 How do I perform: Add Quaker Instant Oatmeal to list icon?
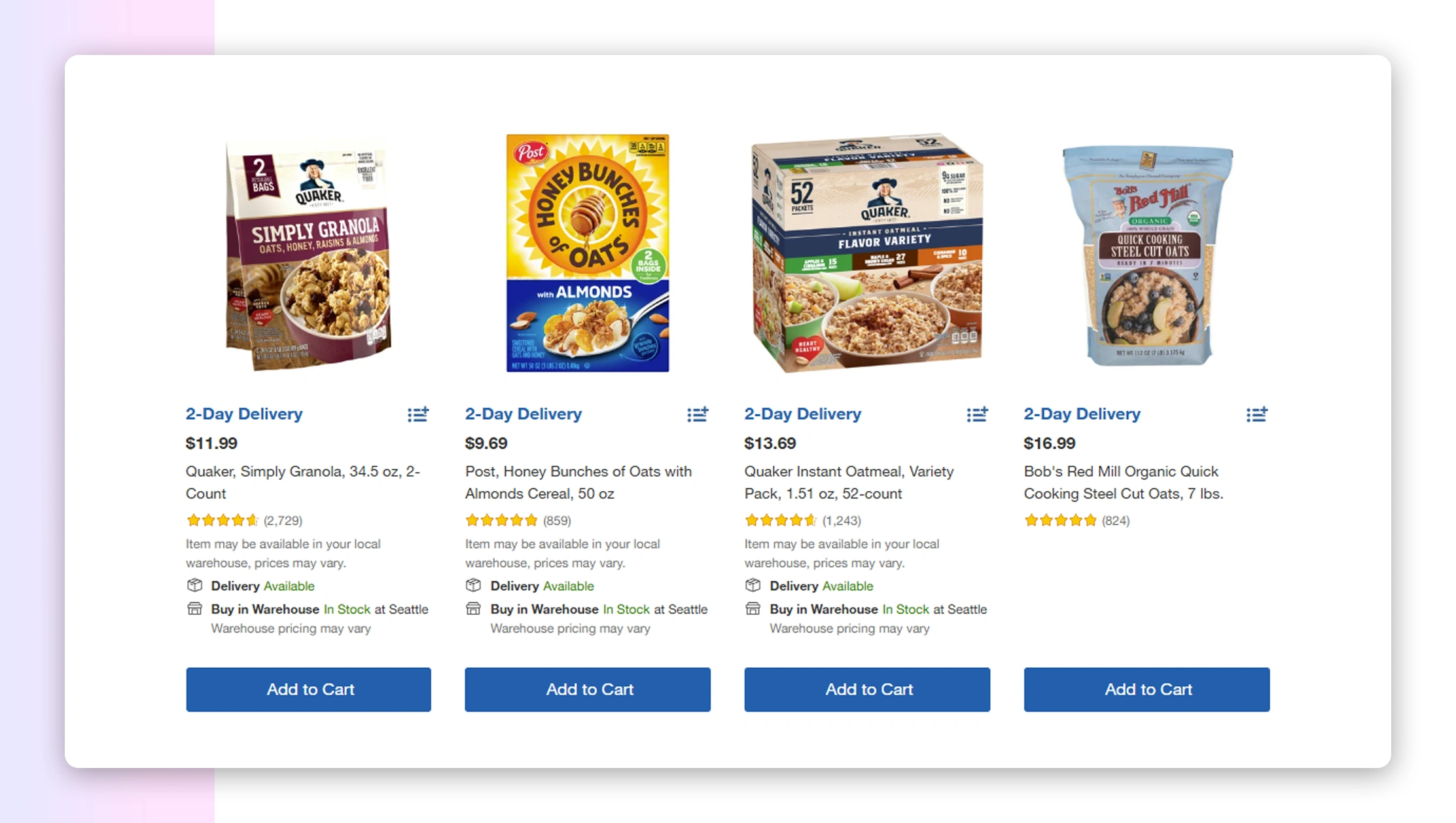[x=977, y=414]
